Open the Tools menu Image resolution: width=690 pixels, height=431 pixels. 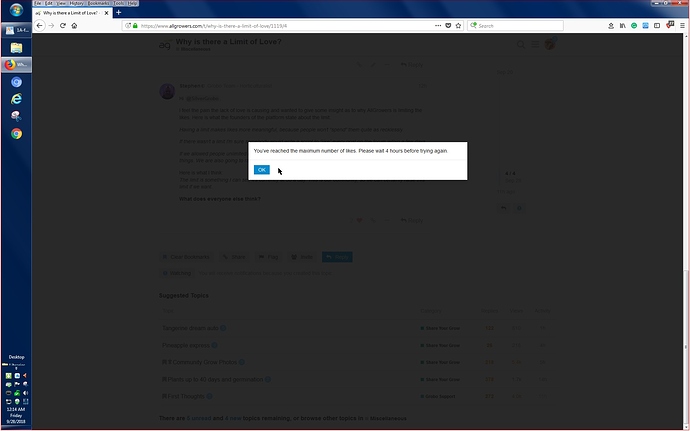tap(119, 3)
